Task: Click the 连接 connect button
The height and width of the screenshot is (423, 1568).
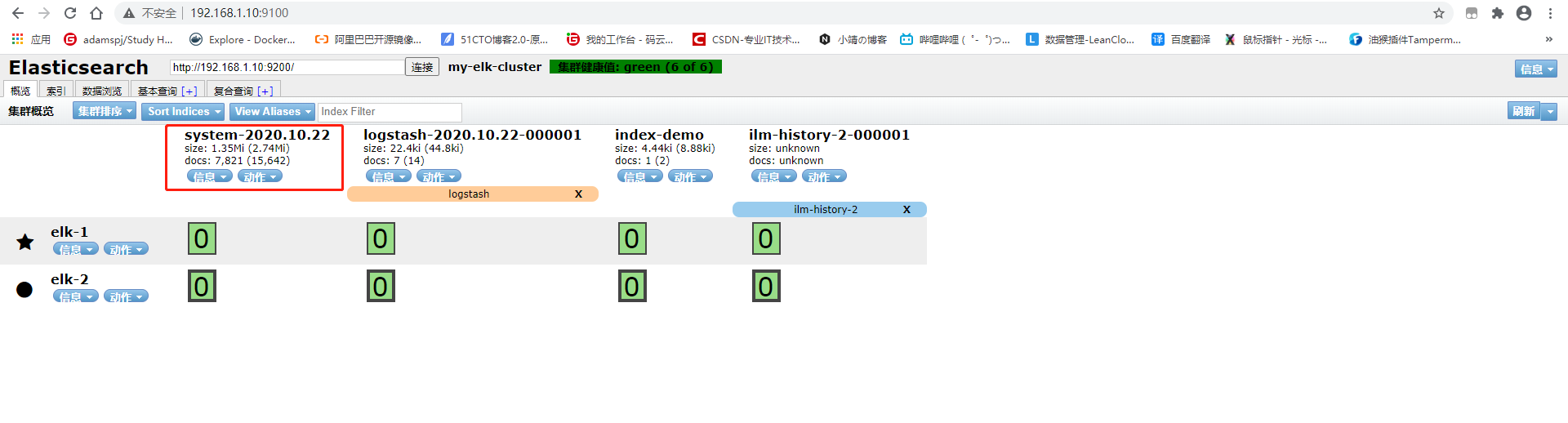Action: tap(422, 67)
